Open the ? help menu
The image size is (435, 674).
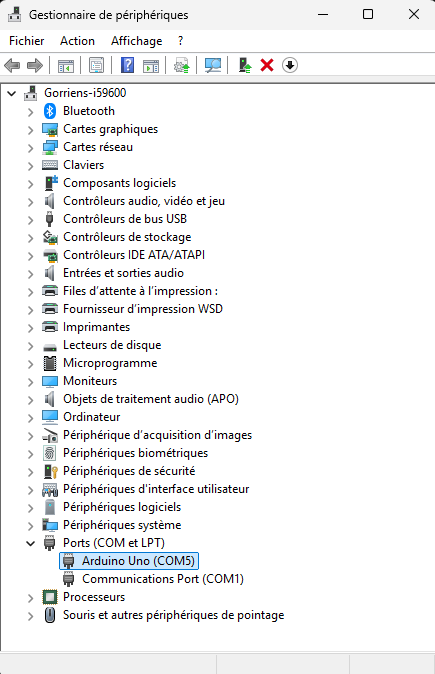coord(180,41)
